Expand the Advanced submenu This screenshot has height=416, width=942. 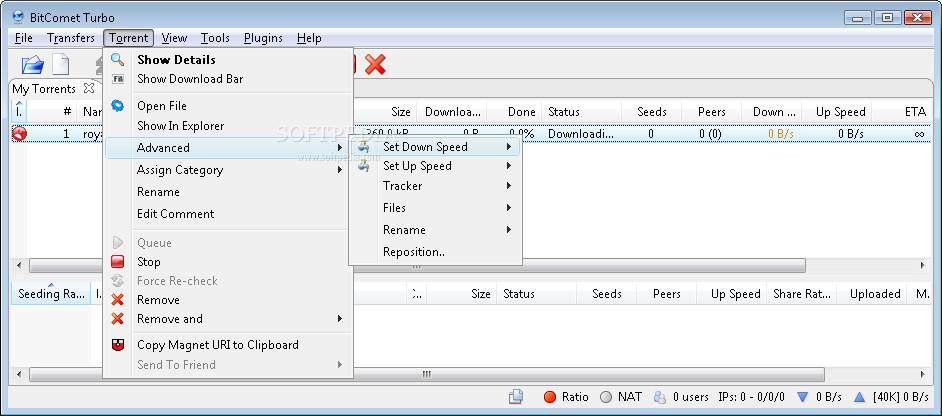tap(227, 148)
